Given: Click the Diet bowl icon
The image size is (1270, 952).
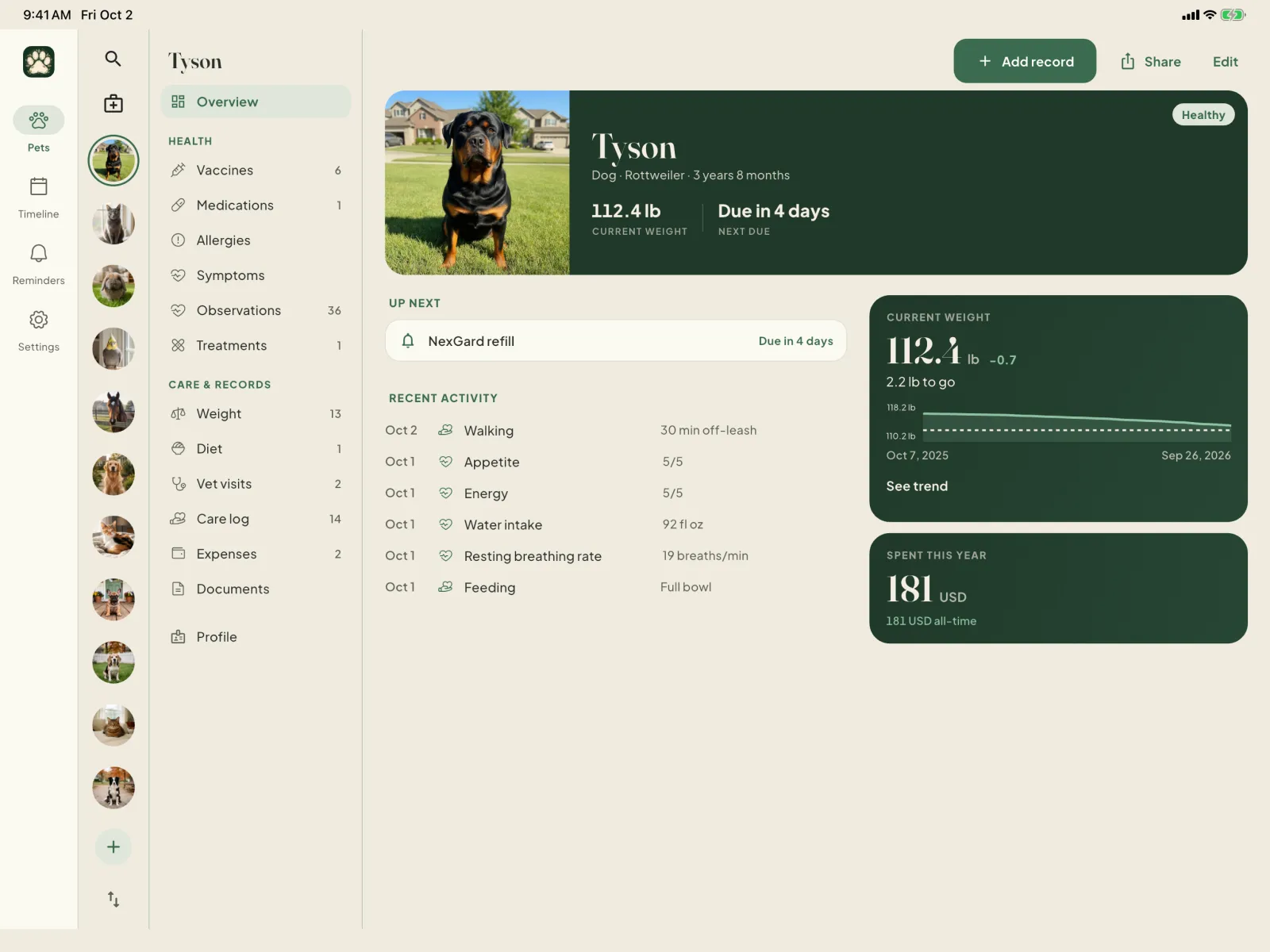Looking at the screenshot, I should click(179, 448).
